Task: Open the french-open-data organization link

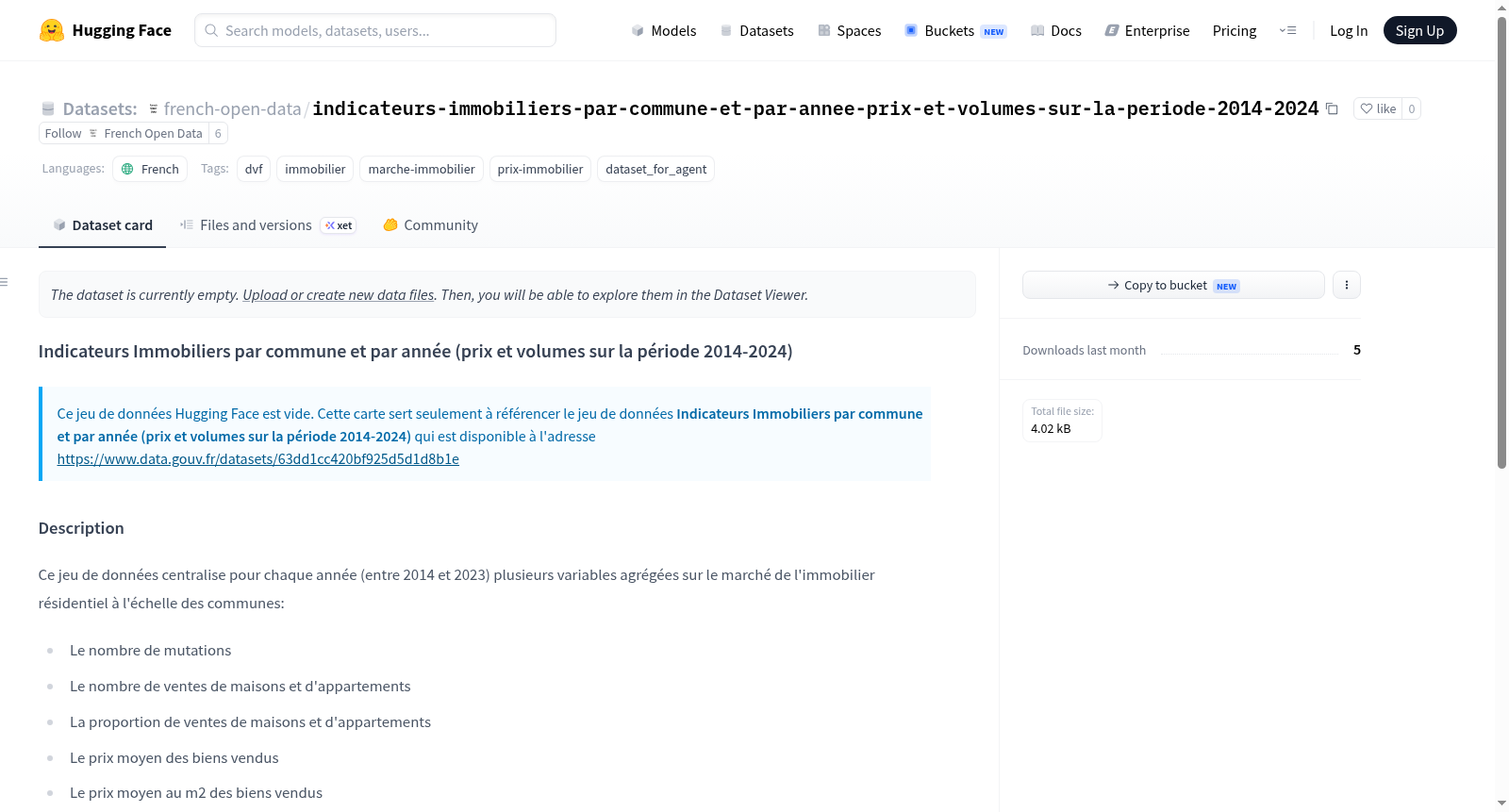Action: tap(232, 108)
